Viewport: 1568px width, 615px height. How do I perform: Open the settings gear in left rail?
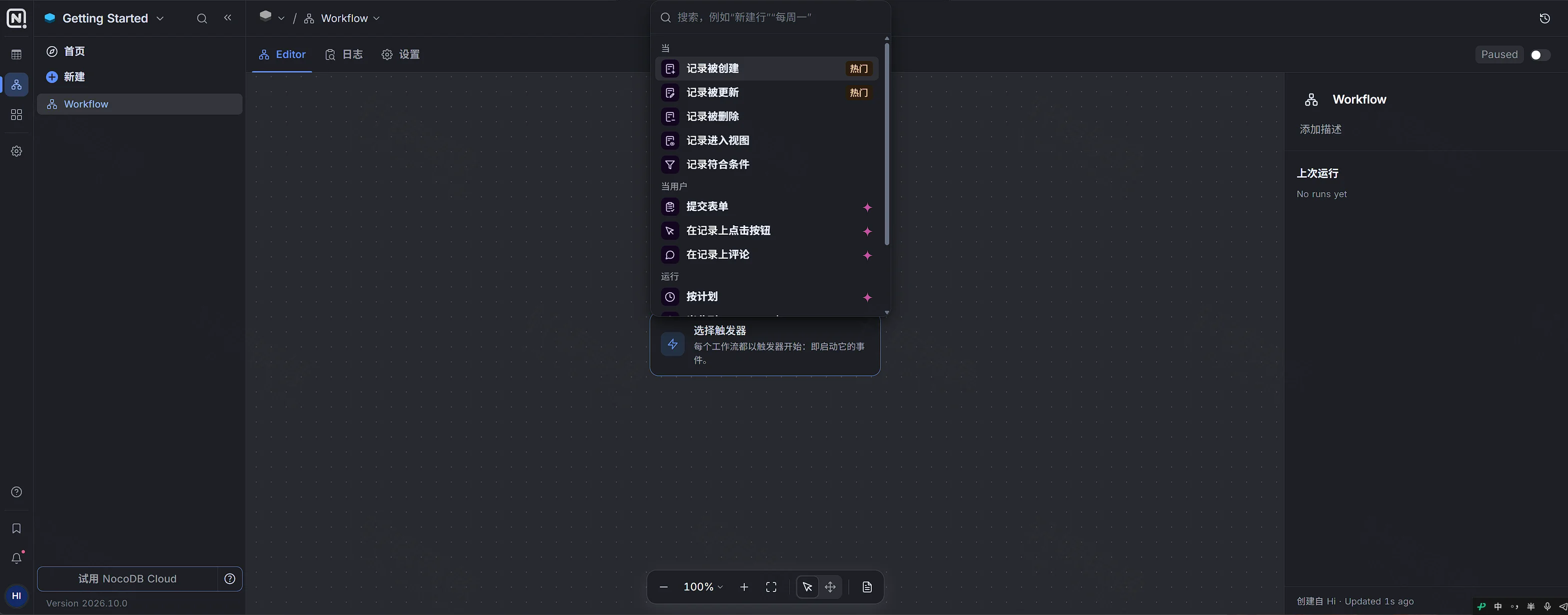[x=17, y=151]
